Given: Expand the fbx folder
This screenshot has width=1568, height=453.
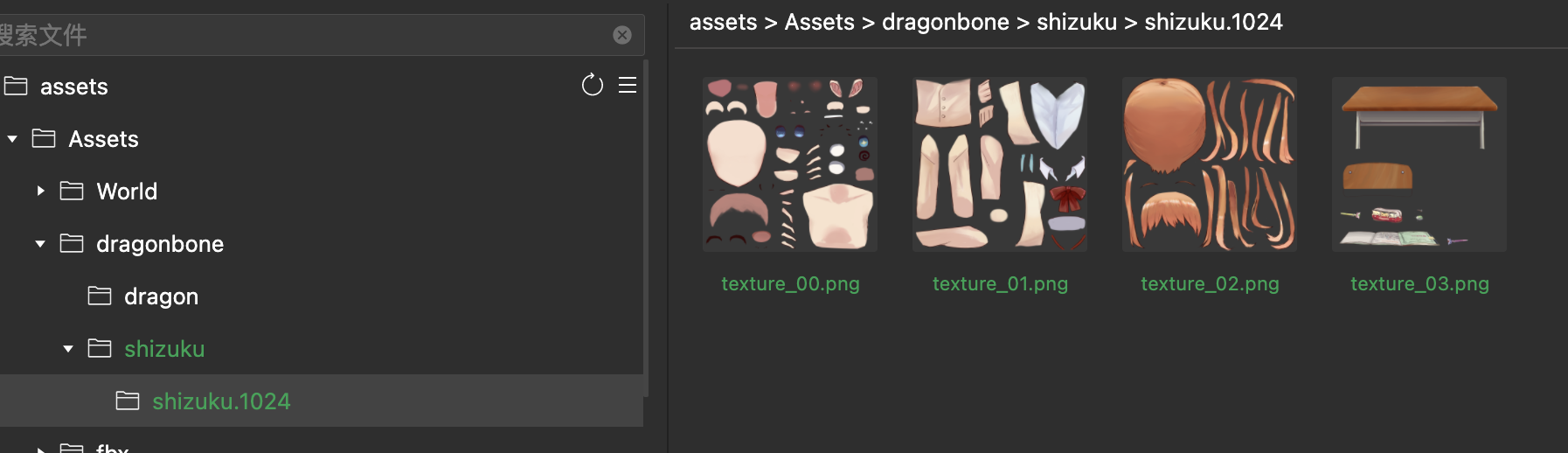Looking at the screenshot, I should [x=40, y=450].
